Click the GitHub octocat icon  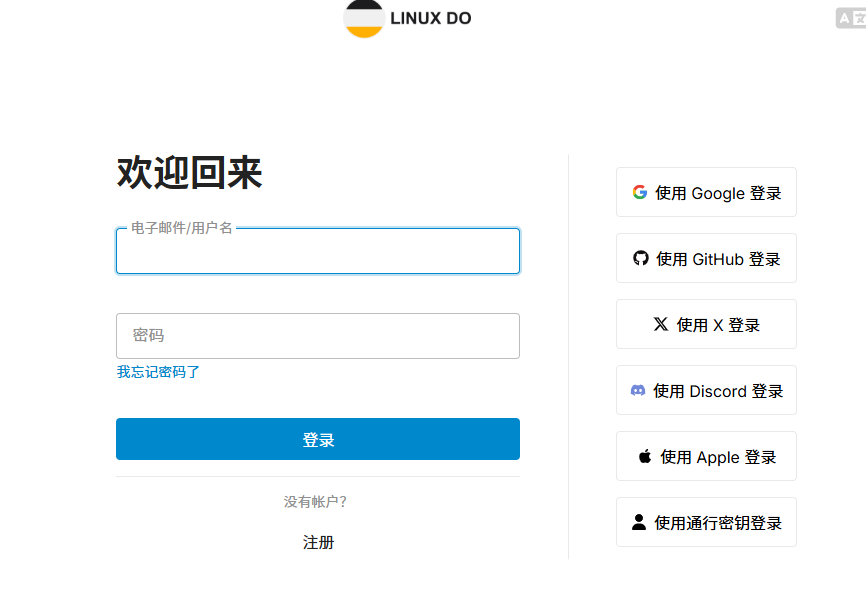[x=641, y=258]
